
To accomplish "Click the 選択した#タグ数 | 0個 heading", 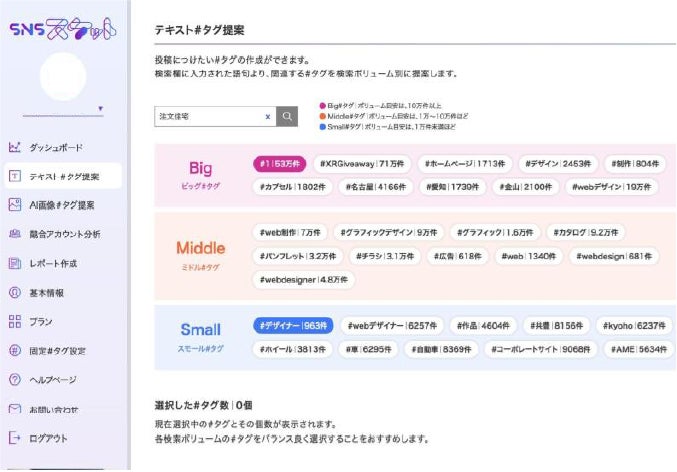I will 204,405.
